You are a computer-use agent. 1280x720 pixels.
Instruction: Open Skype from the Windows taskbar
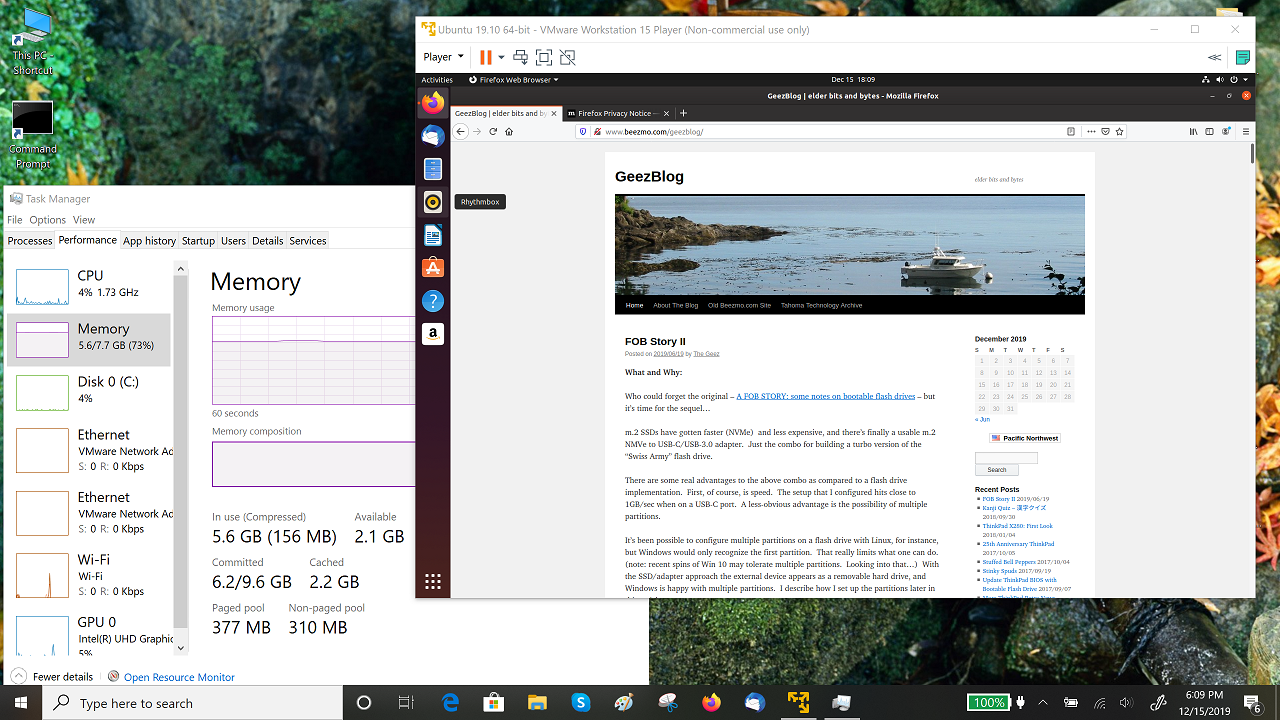coord(580,703)
